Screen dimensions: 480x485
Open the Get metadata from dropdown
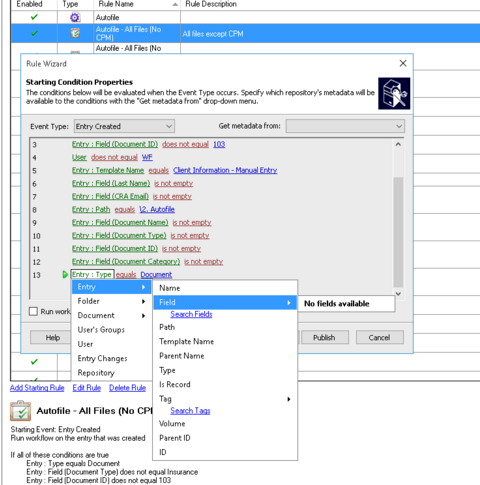click(345, 126)
